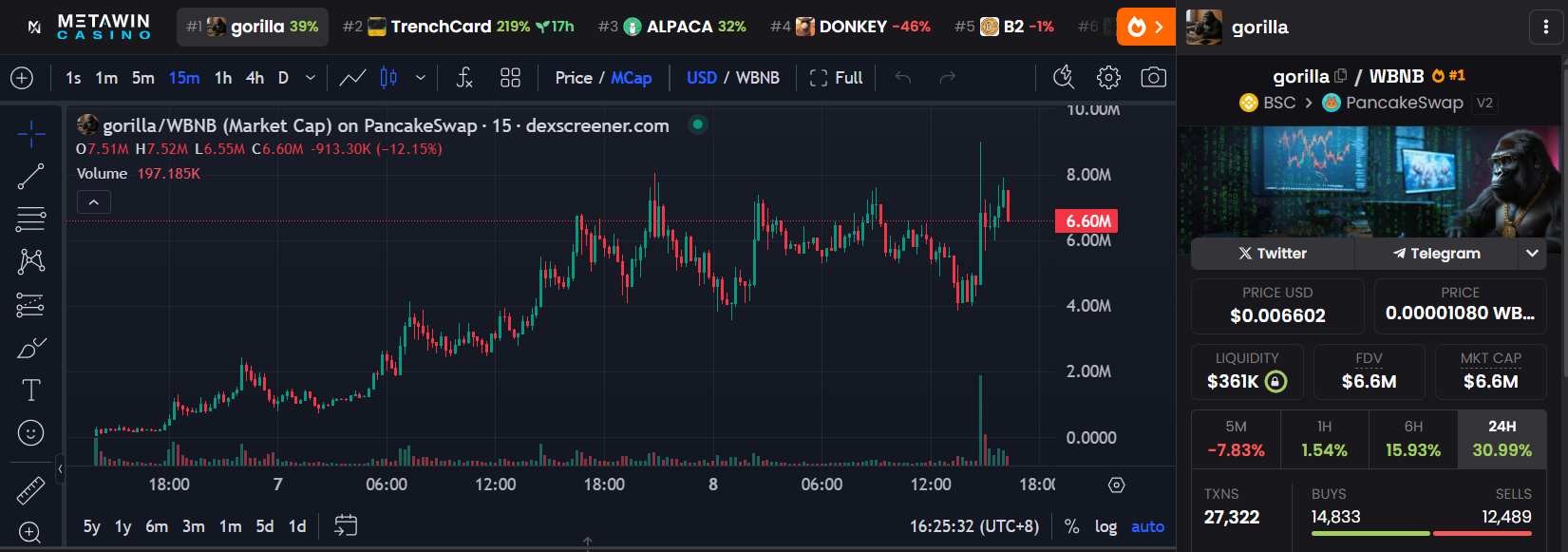Screen dimensions: 1568x552
Task: Expand more social links chevron
Action: point(1532,254)
